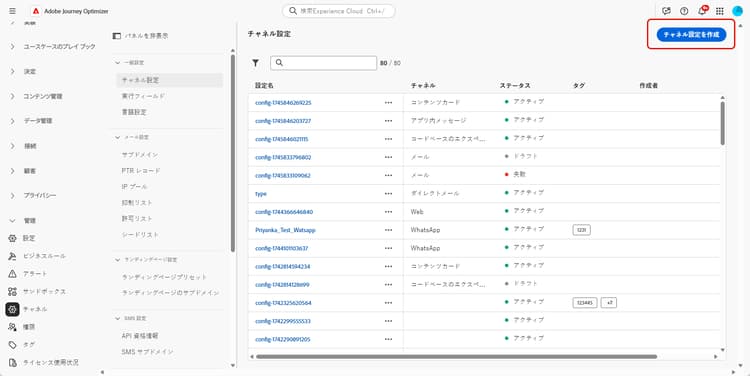The image size is (750, 376).
Task: Collapse the 管理 navigation section
Action: coord(12,221)
